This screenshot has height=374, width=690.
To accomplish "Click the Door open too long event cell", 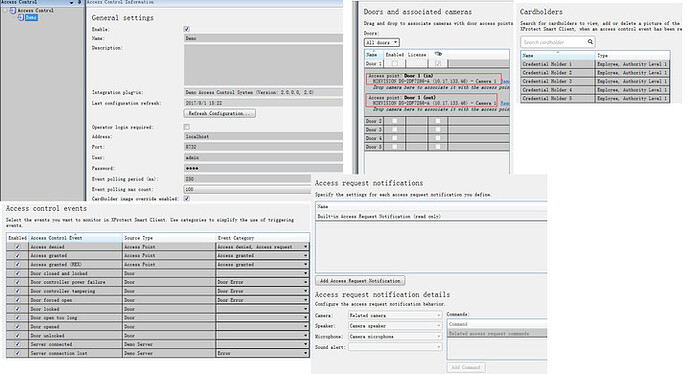I will tap(75, 318).
